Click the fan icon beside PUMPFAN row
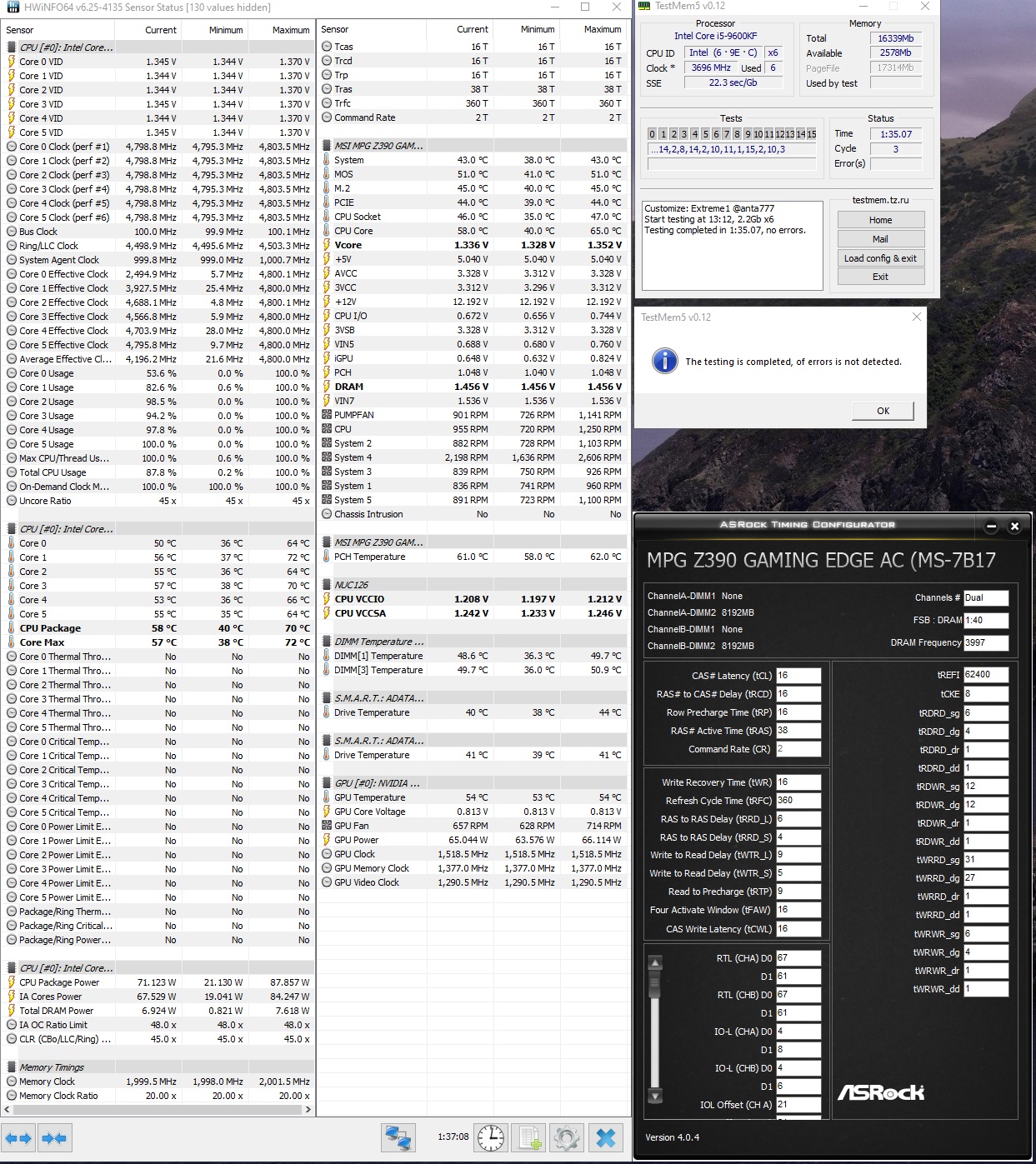 [327, 415]
